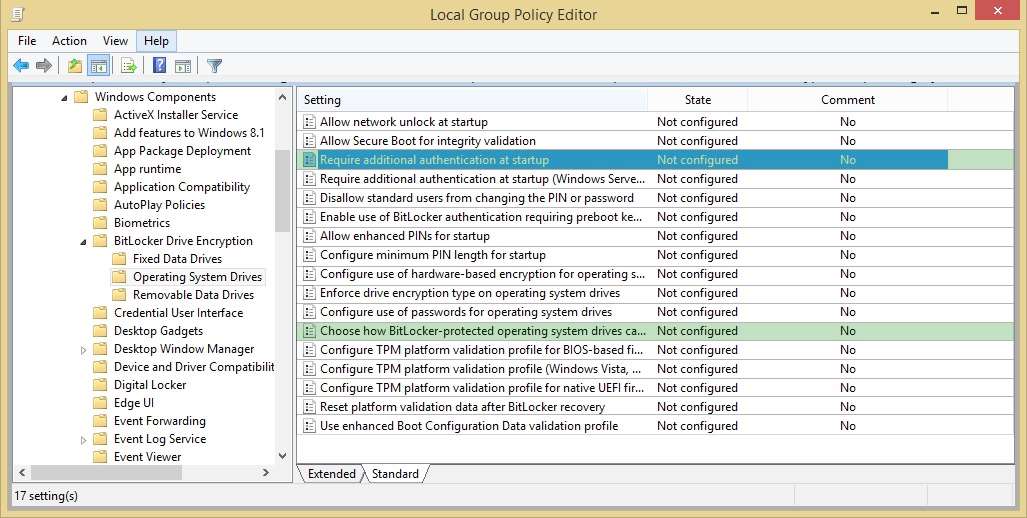Screen dimensions: 1027x518
Task: Sort by the Setting column header
Action: [x=472, y=100]
